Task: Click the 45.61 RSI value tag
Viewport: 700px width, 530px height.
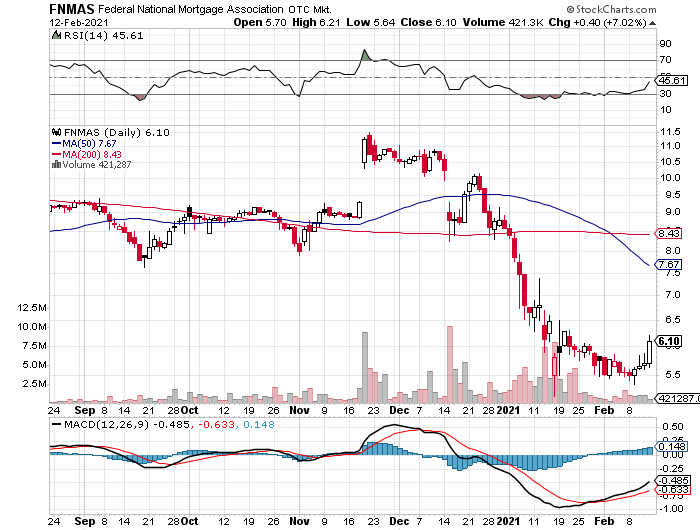Action: pos(672,81)
